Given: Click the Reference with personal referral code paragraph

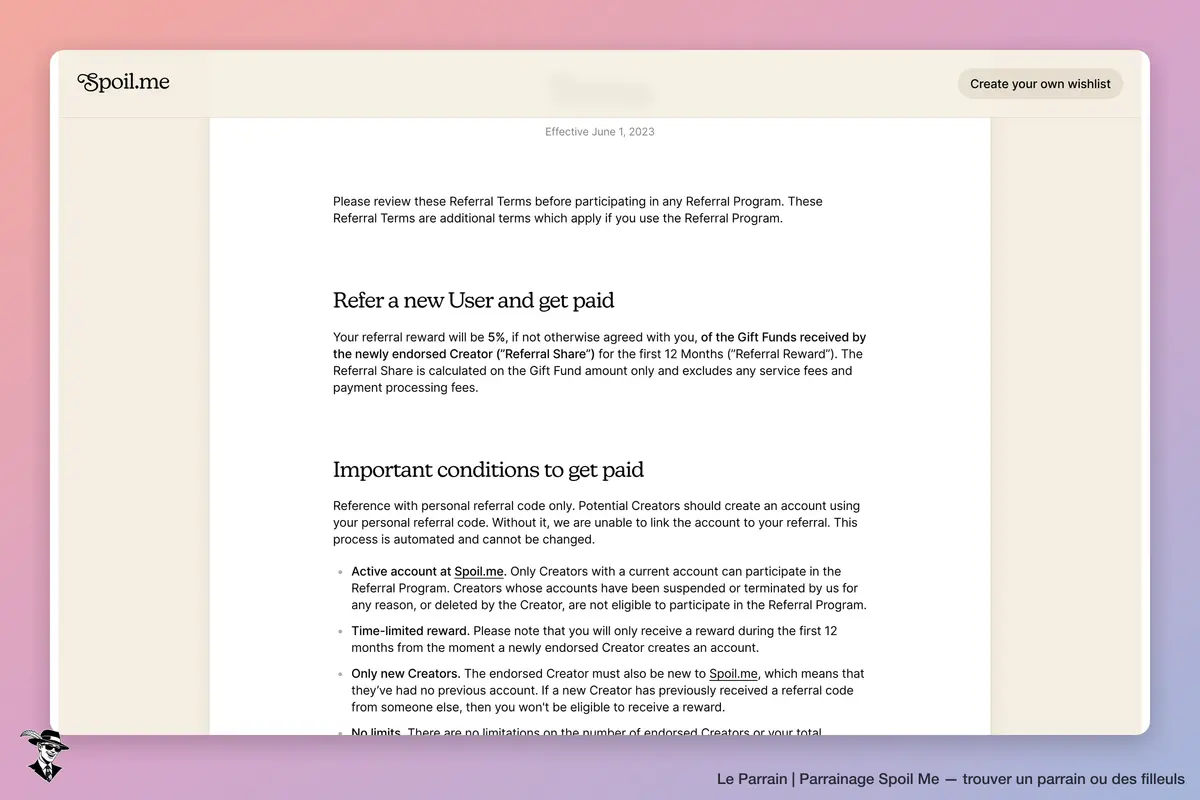Looking at the screenshot, I should pyautogui.click(x=596, y=523).
